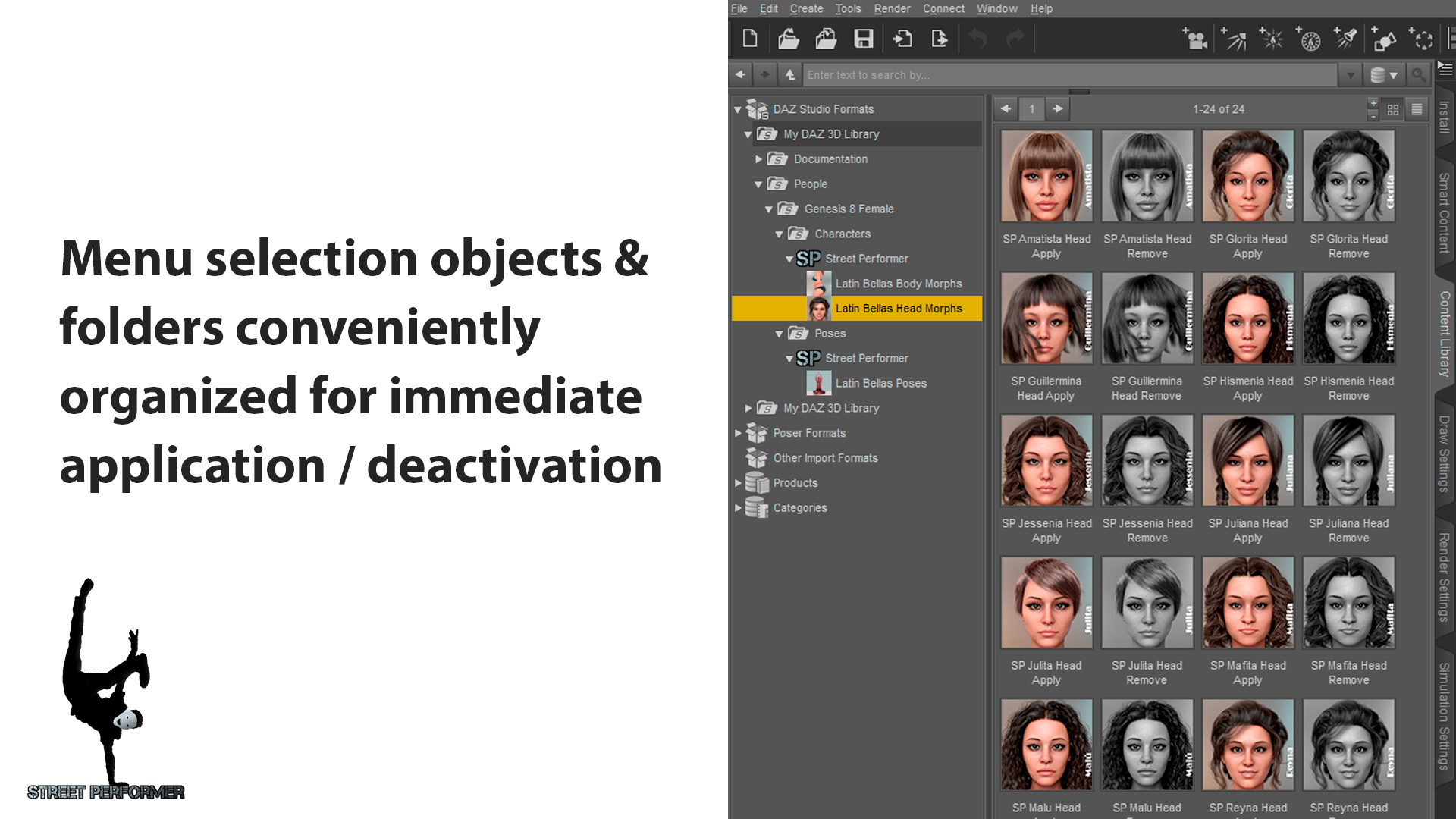This screenshot has height=819, width=1456.
Task: Create a new primitive shape from the toolbar
Action: [1384, 39]
